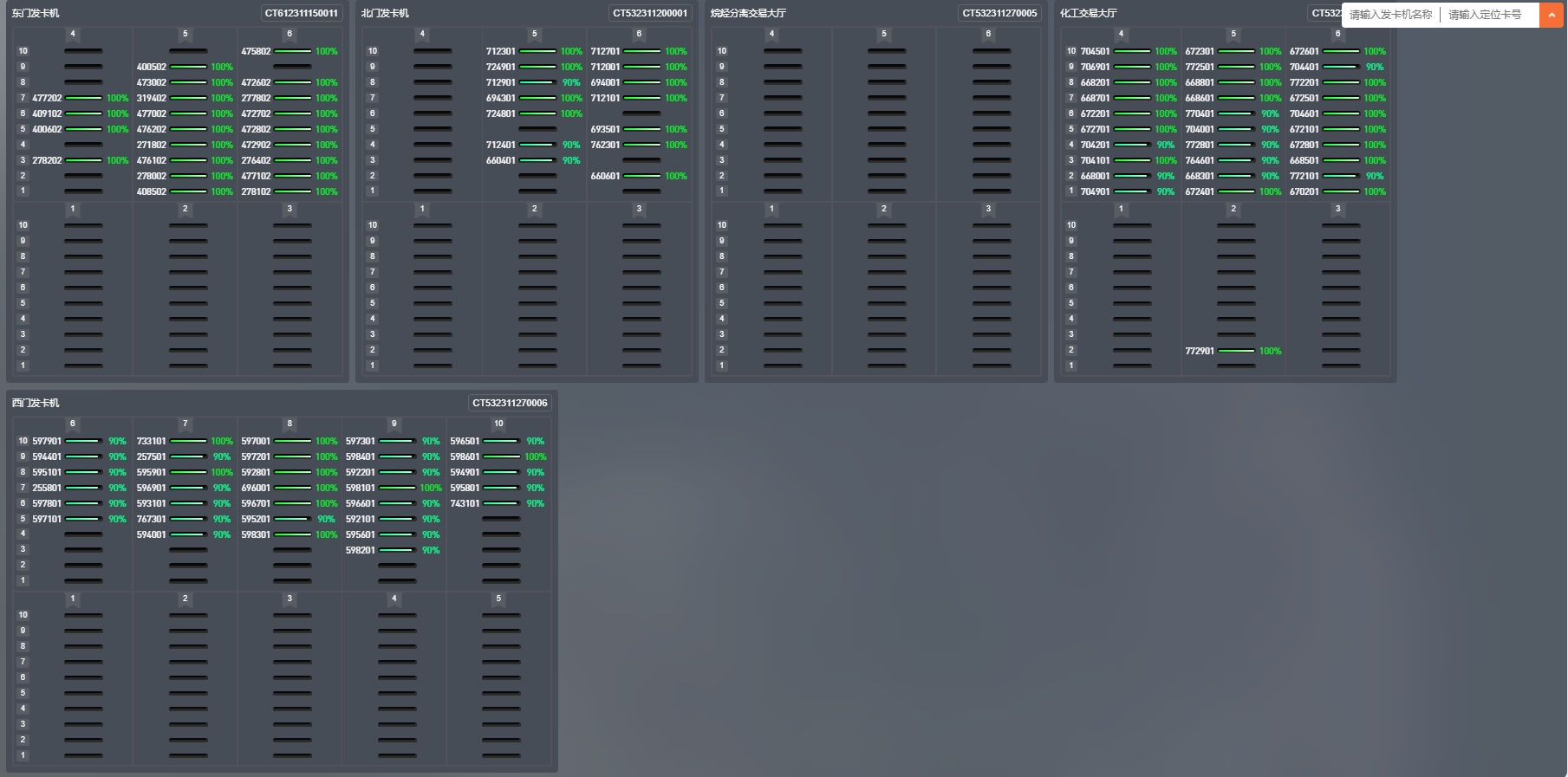Click the 请输入发卡机名称 input field
1568x777 pixels.
pyautogui.click(x=1390, y=15)
